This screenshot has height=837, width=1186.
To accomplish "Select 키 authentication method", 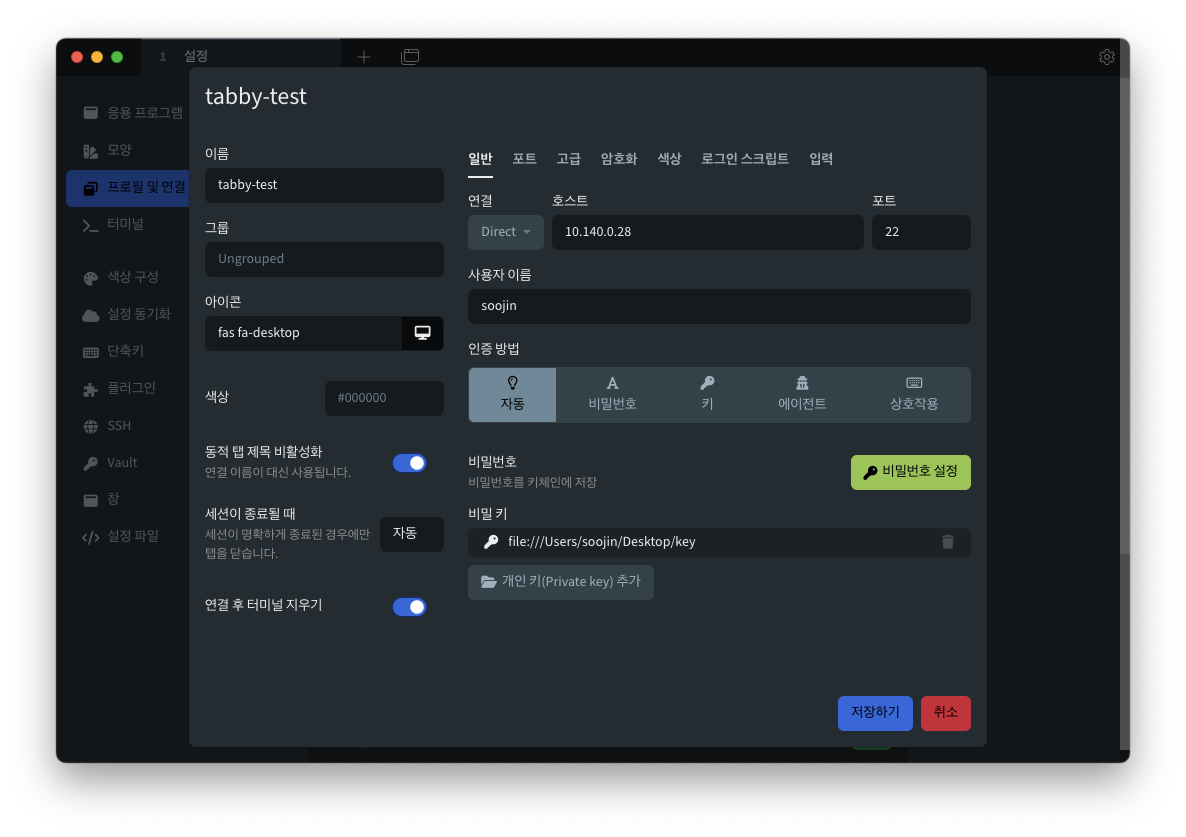I will click(x=707, y=395).
